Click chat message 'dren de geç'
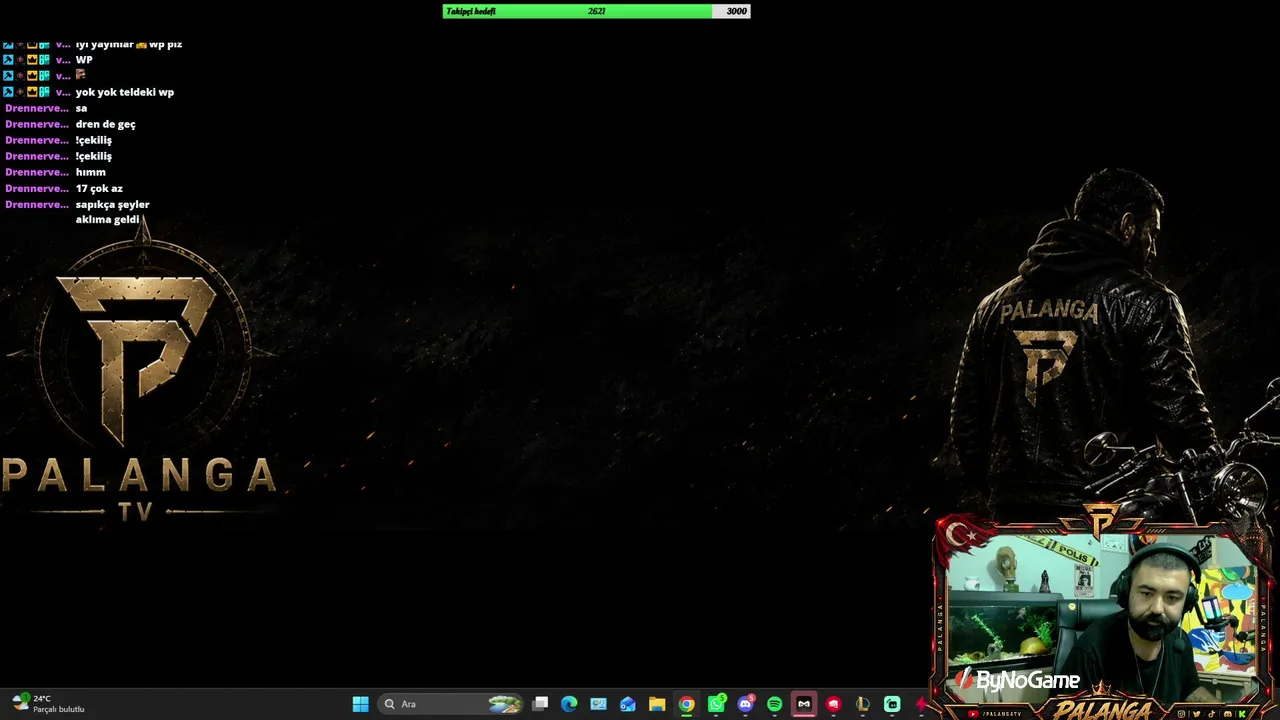The height and width of the screenshot is (720, 1280). (105, 124)
